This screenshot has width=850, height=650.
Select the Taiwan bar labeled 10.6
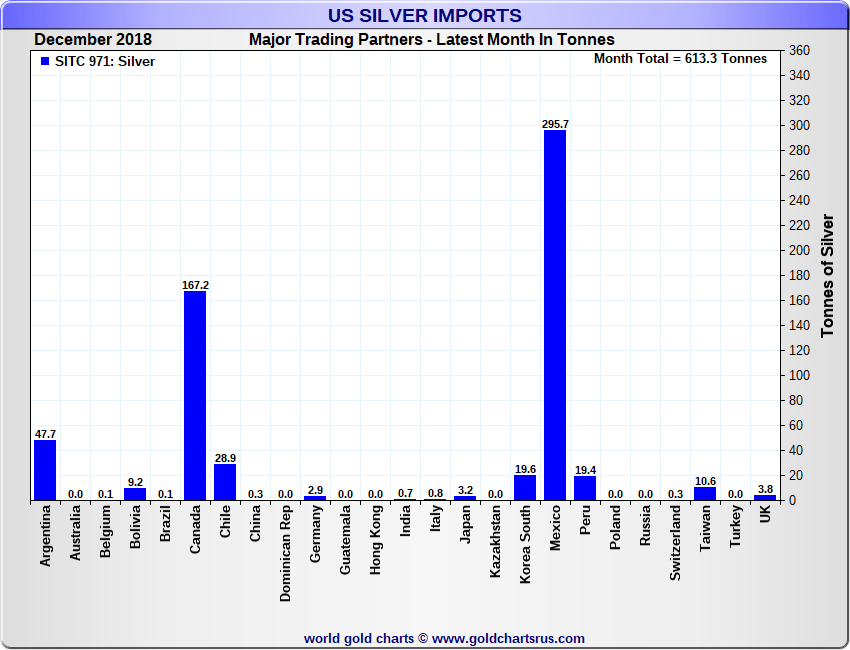coord(705,493)
